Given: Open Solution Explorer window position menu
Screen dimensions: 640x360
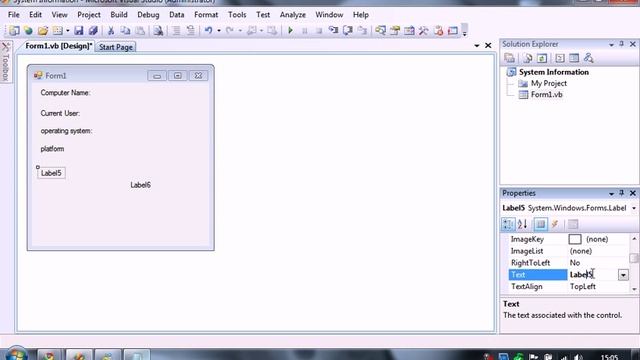Looking at the screenshot, I should point(611,44).
